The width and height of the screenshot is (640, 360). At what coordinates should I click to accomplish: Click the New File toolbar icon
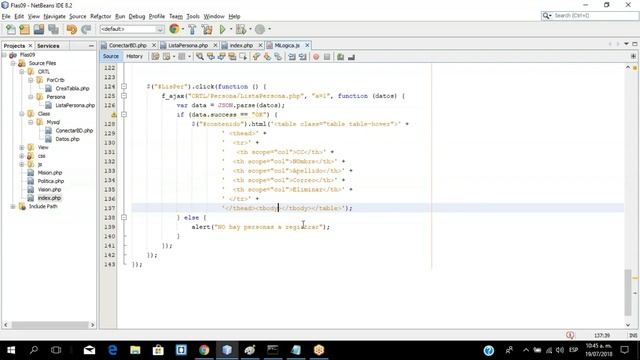click(11, 29)
